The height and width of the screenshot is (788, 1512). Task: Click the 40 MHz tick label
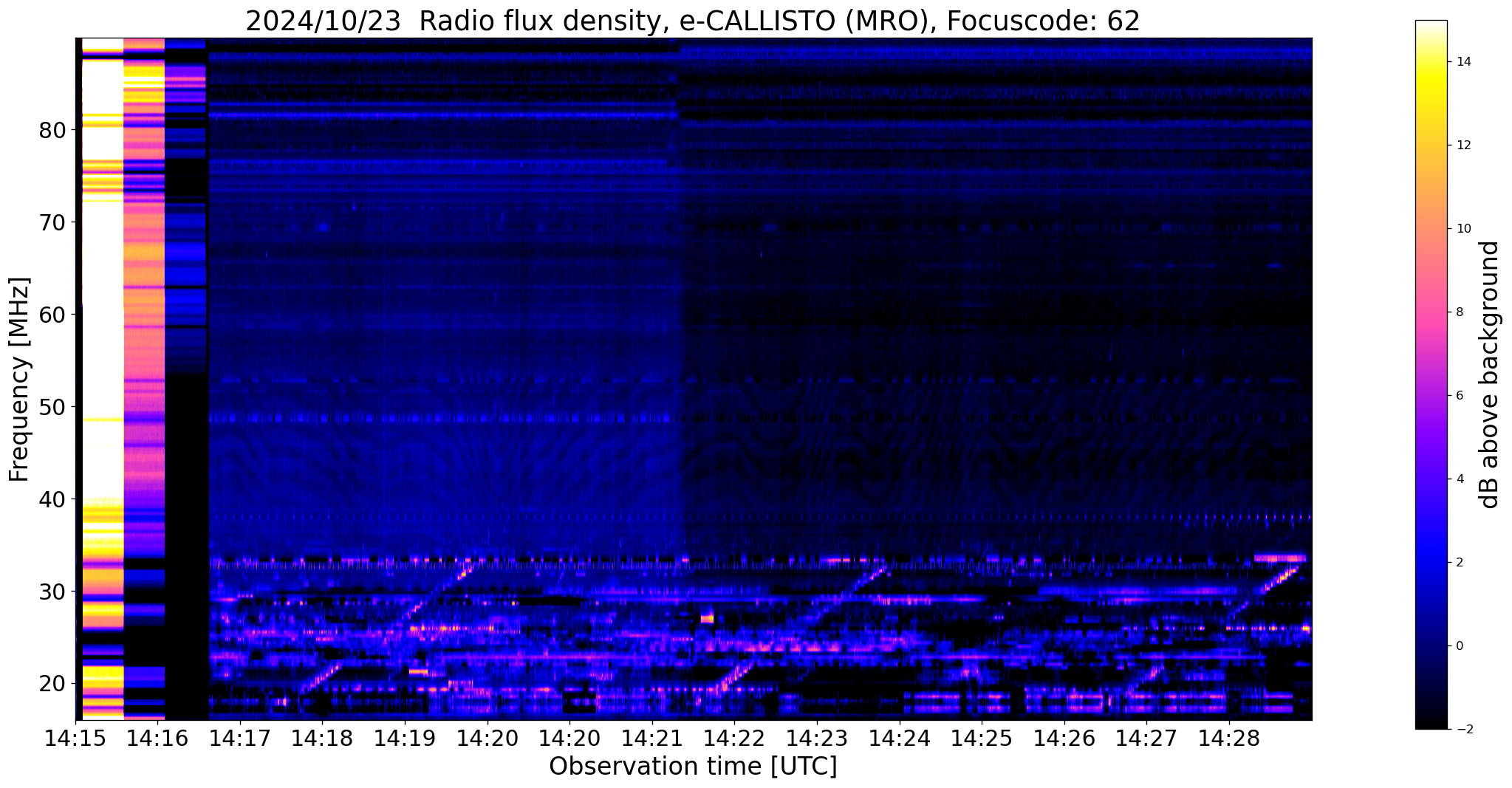point(52,500)
